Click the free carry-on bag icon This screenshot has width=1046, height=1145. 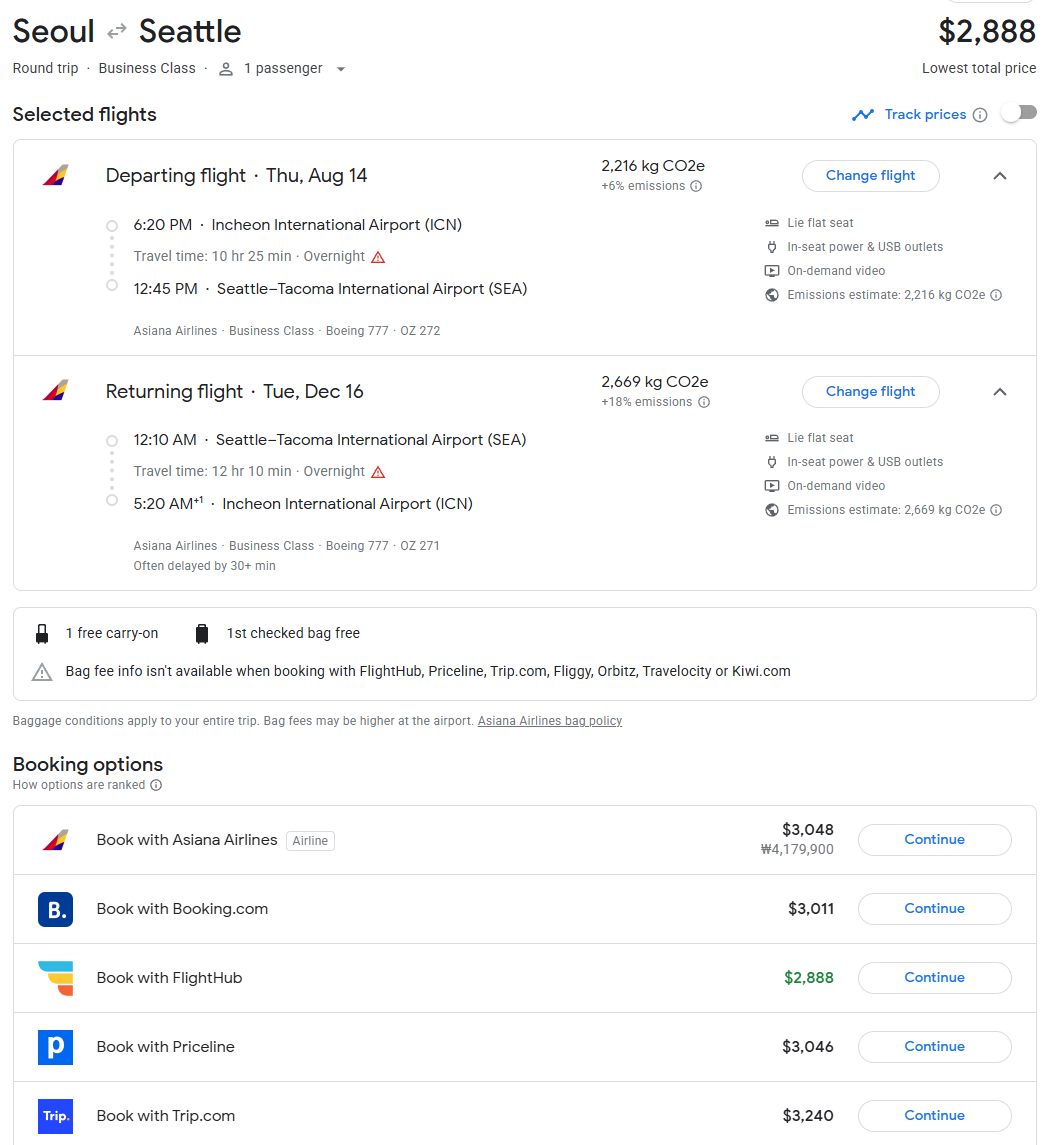coord(42,634)
